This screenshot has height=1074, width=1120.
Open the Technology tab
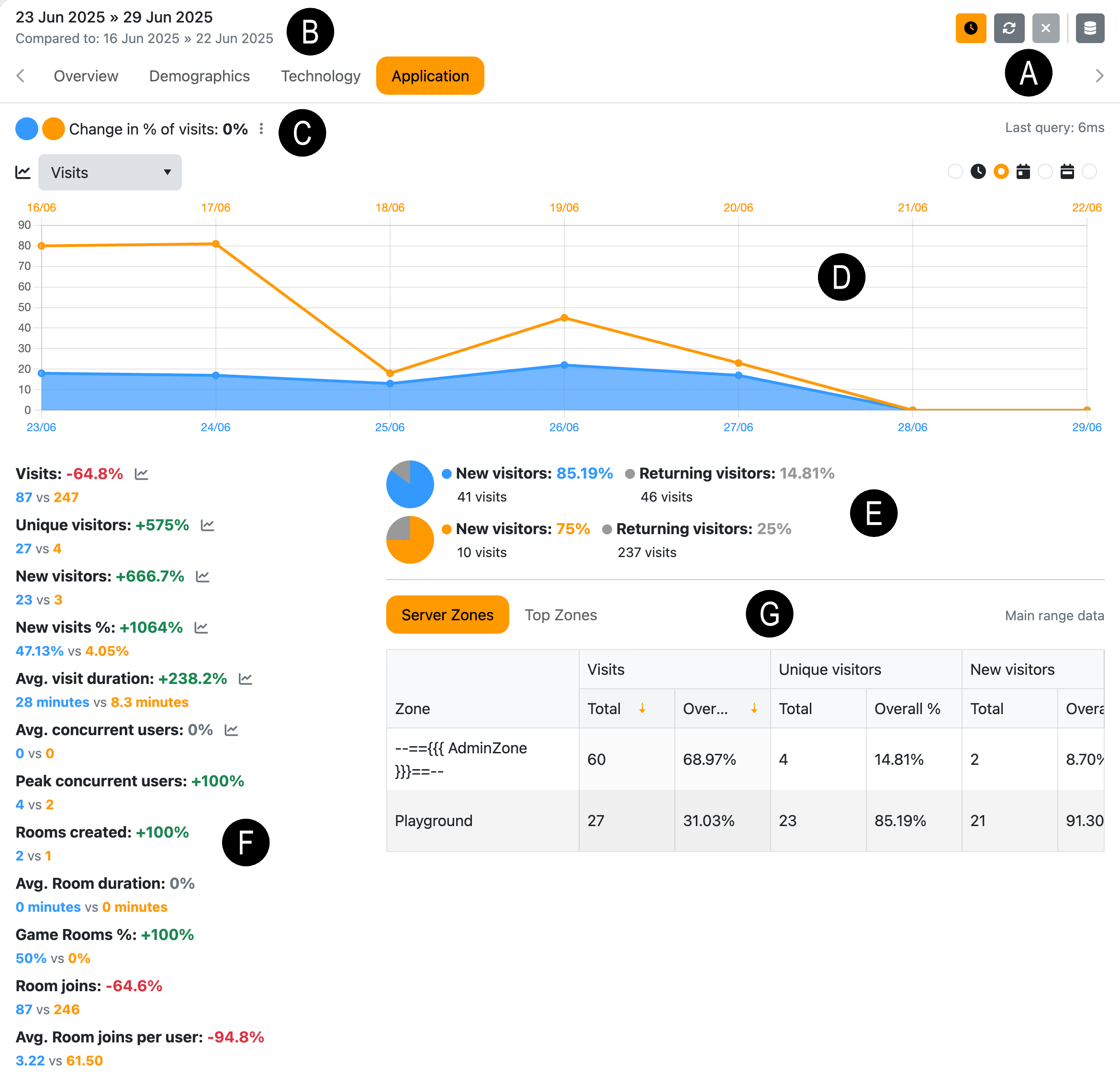(320, 76)
